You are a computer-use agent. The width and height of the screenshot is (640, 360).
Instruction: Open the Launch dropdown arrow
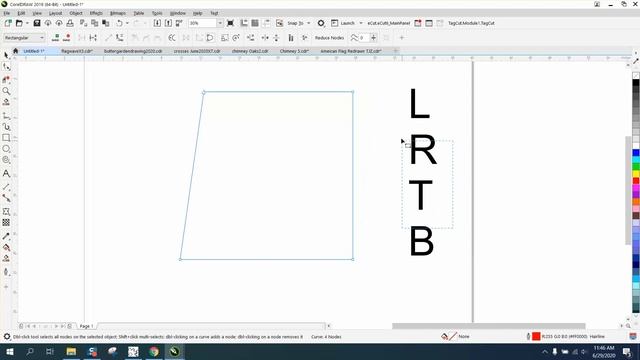click(361, 23)
